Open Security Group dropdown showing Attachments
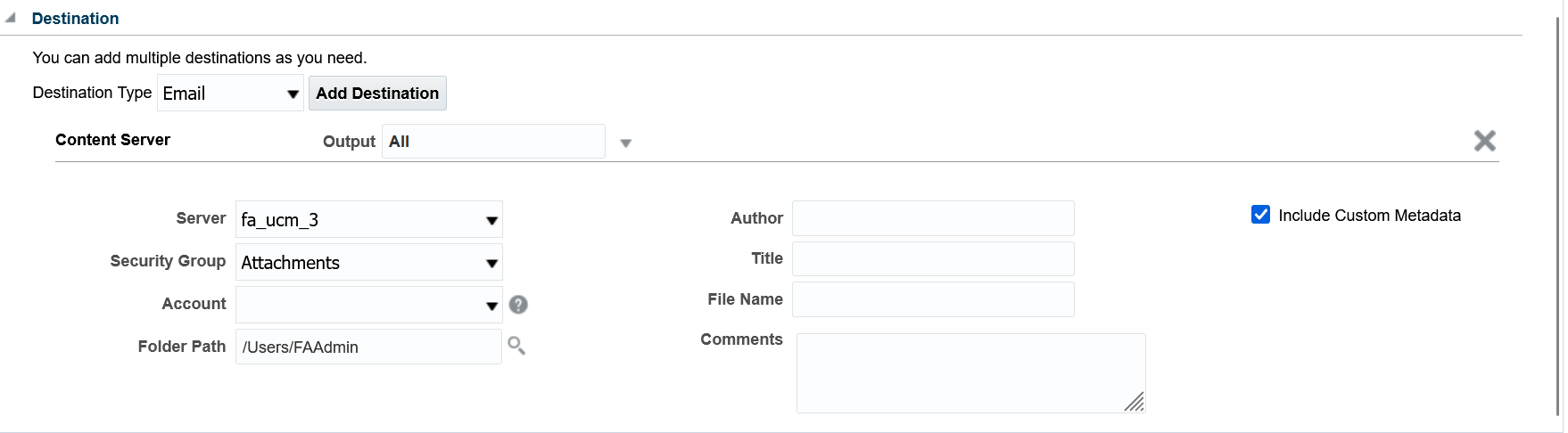This screenshot has width=1568, height=433. click(368, 263)
